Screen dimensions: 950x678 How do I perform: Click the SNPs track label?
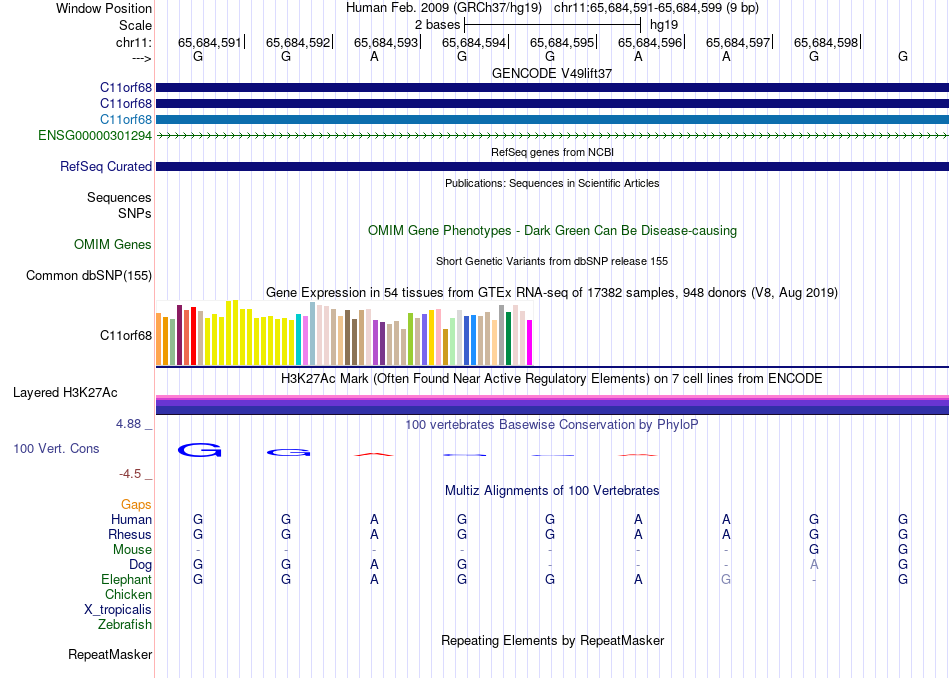click(135, 213)
